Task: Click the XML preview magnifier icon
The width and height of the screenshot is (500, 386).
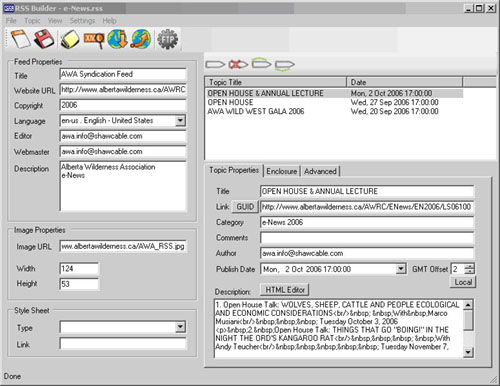Action: tap(94, 39)
